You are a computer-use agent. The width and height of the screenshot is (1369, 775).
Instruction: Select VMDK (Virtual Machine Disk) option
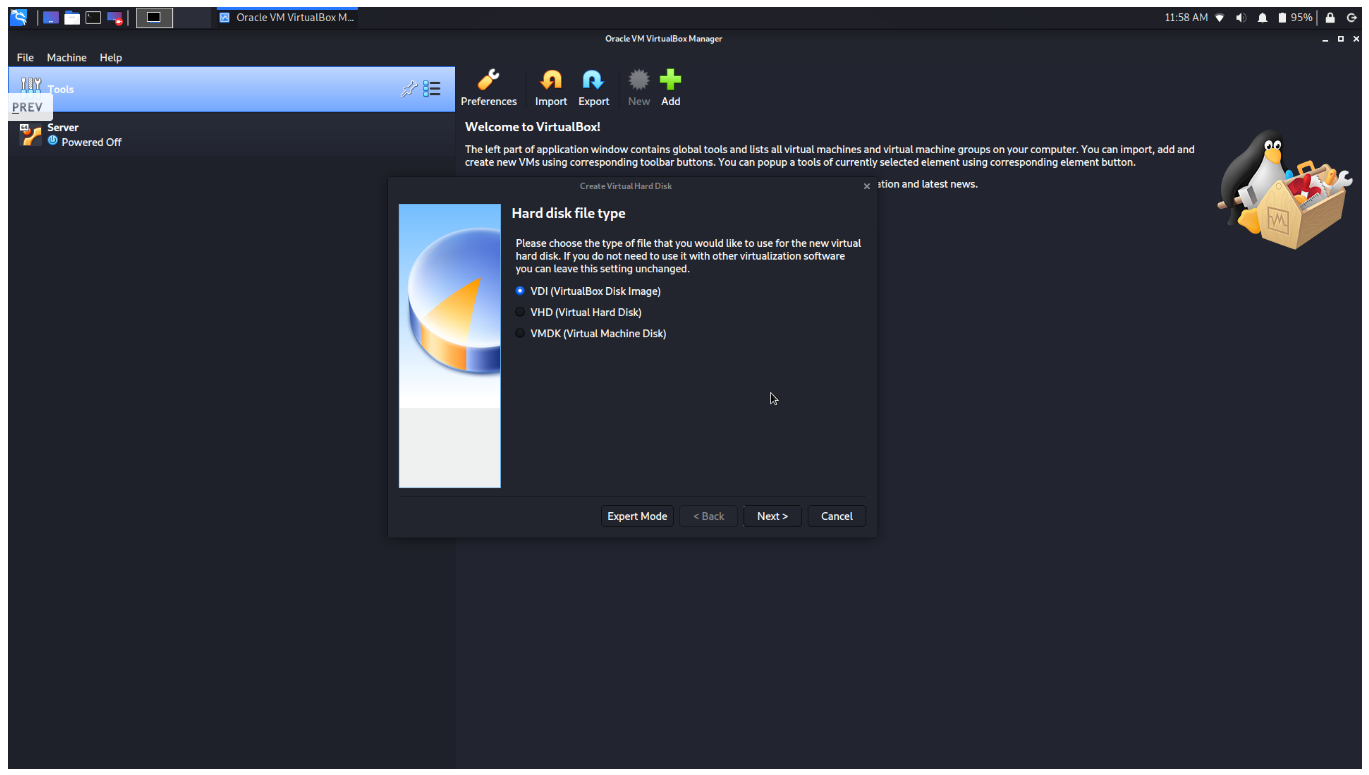point(590,333)
